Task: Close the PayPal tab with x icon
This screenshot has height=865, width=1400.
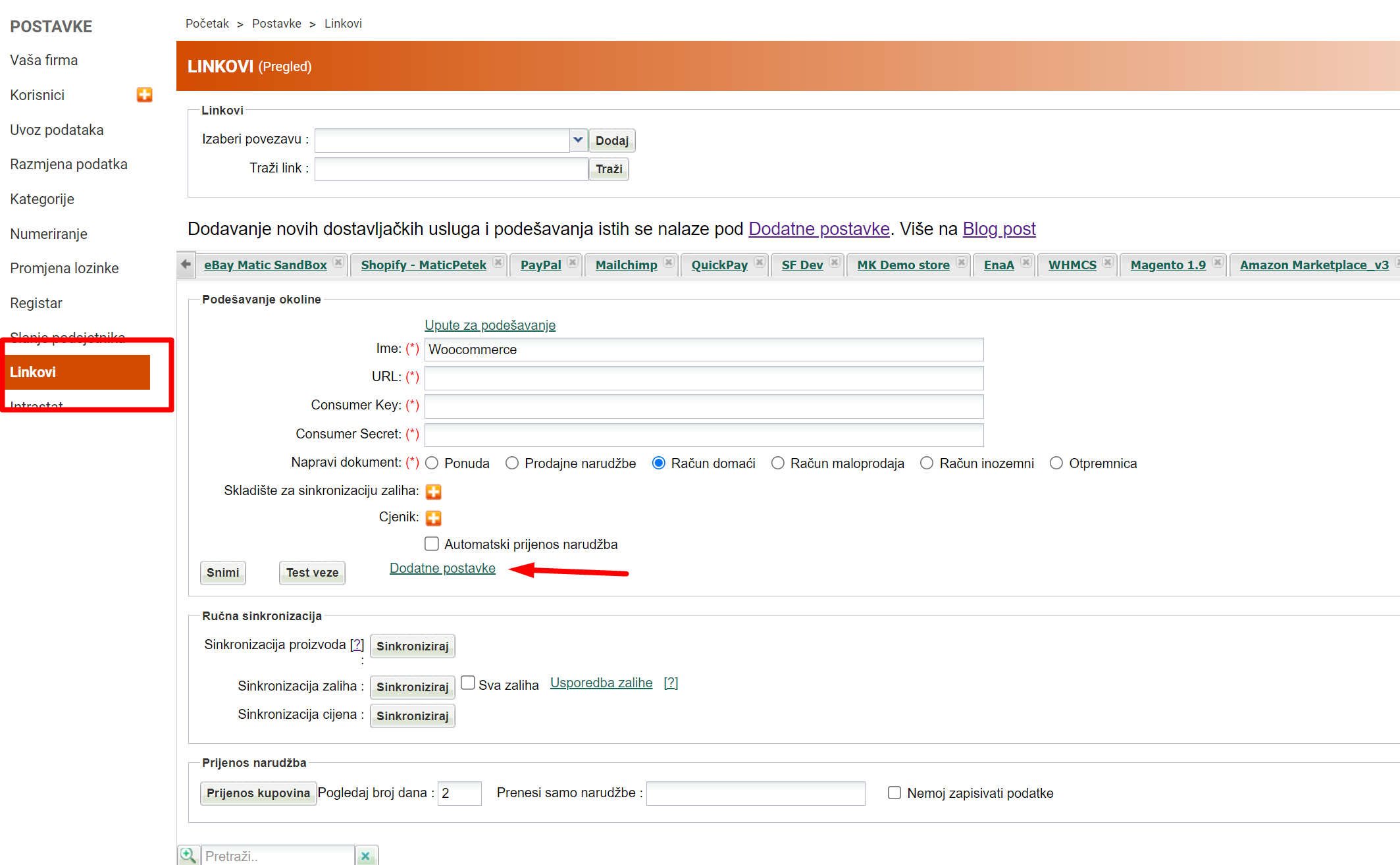Action: pos(573,263)
